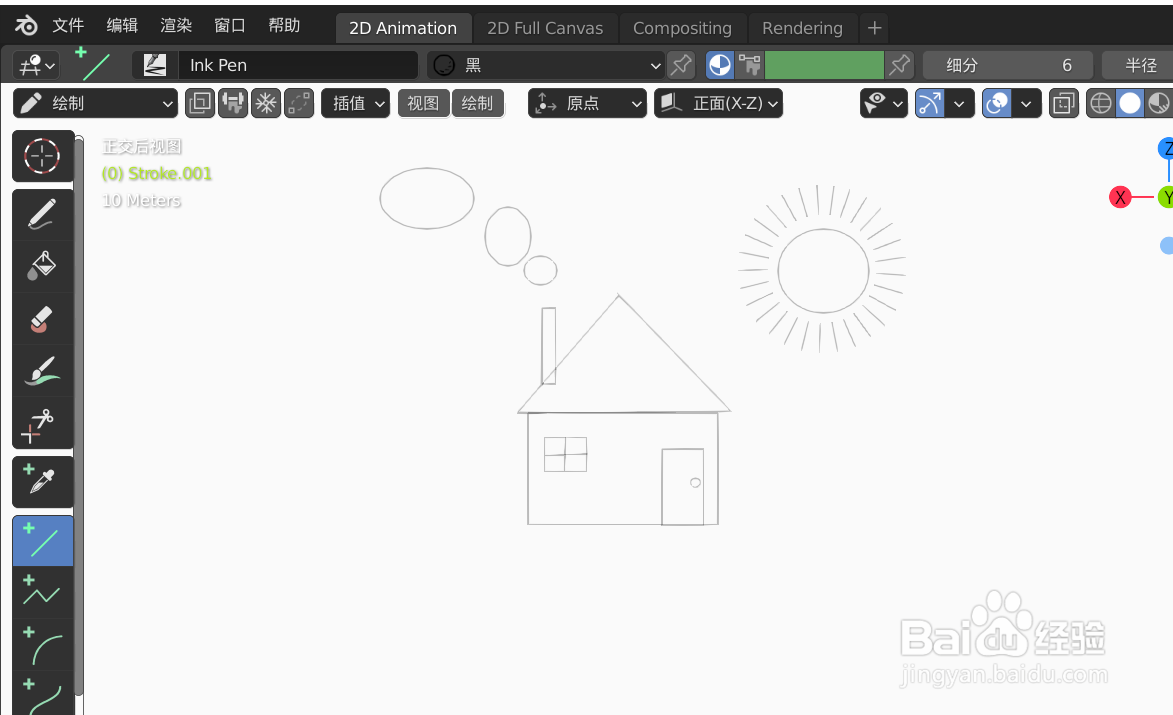This screenshot has height=715, width=1173.
Task: Open the 窗口 menu
Action: point(230,26)
